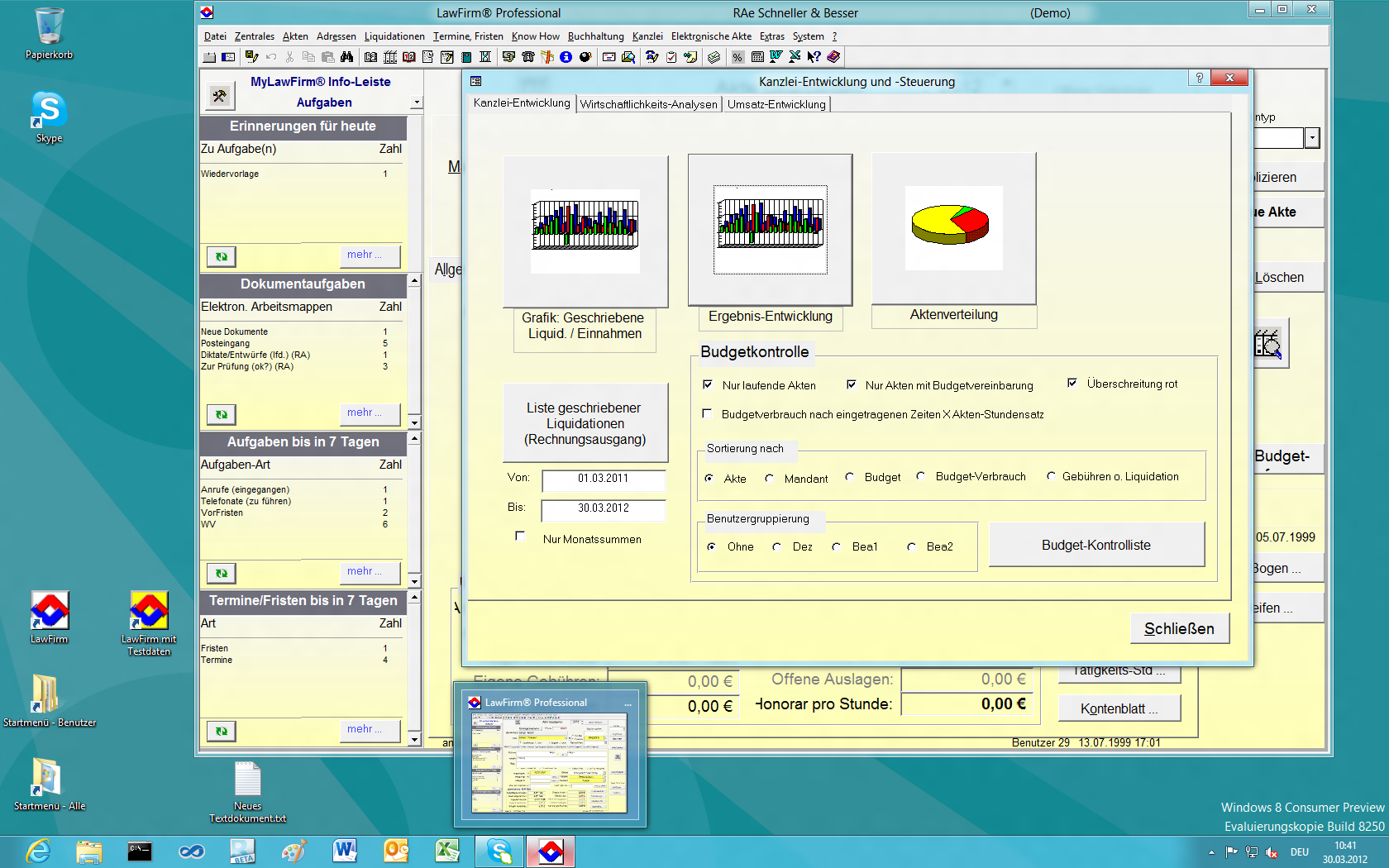Switch to Wirtschaftlichkeits-Analysen tab
Viewport: 1389px width, 868px height.
click(648, 104)
